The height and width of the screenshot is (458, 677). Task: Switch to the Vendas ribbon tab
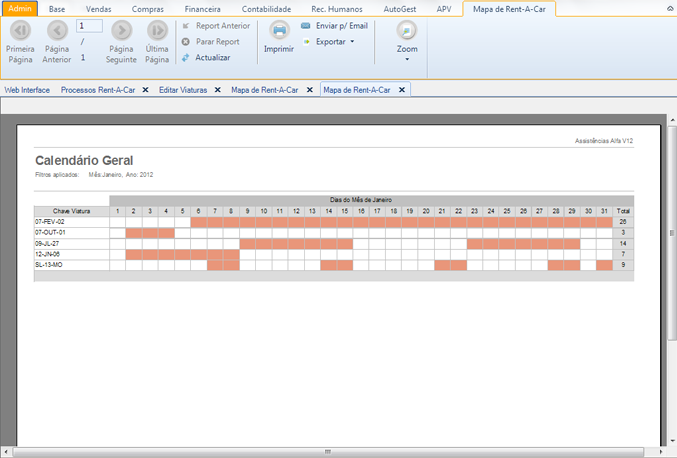click(99, 8)
